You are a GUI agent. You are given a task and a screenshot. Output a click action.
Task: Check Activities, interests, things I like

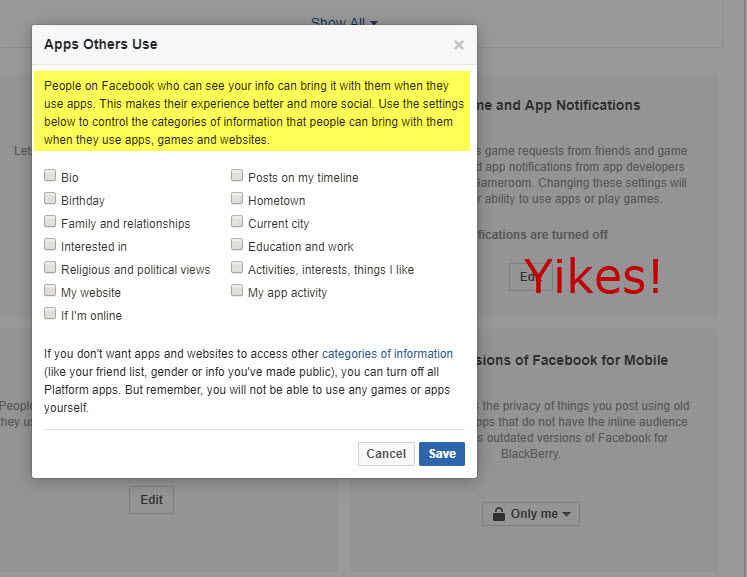click(237, 267)
